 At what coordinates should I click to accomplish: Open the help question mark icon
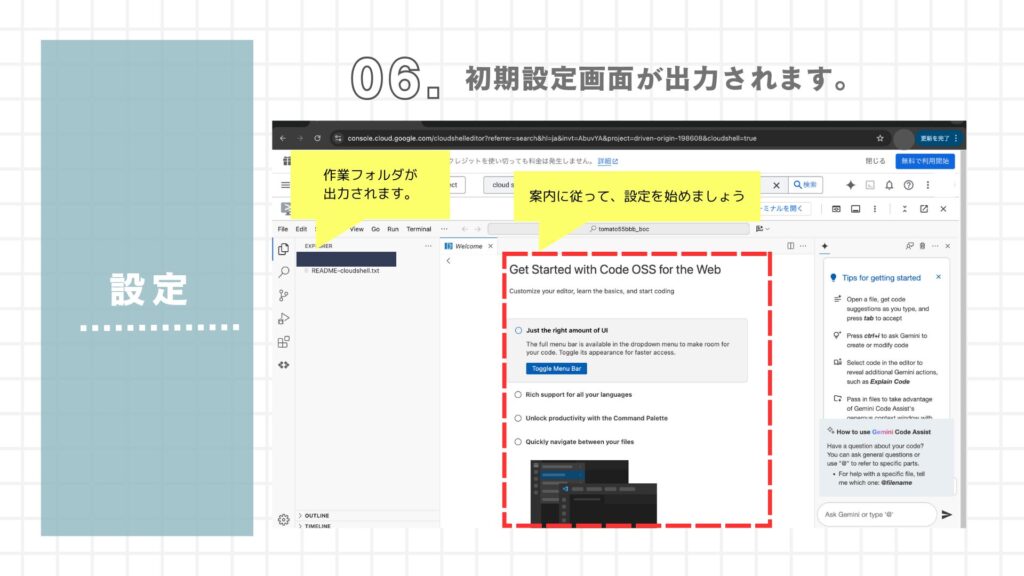point(908,185)
